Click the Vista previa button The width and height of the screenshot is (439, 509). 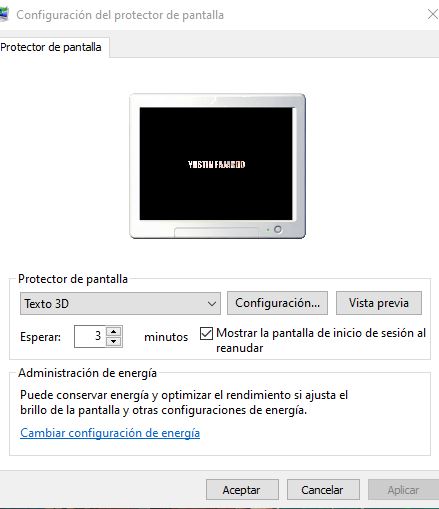[379, 303]
